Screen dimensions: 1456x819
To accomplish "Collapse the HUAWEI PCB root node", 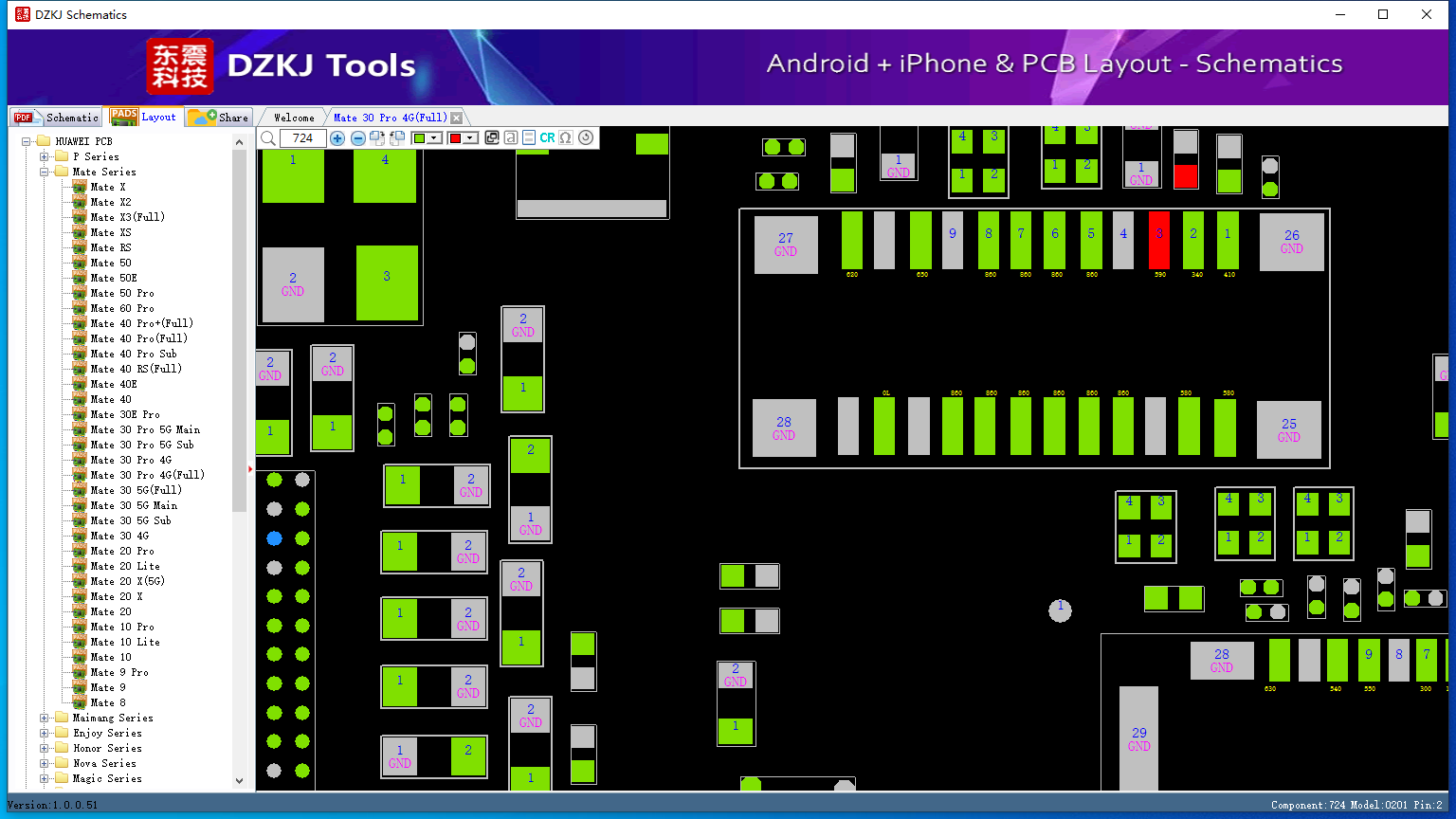I will 27,141.
